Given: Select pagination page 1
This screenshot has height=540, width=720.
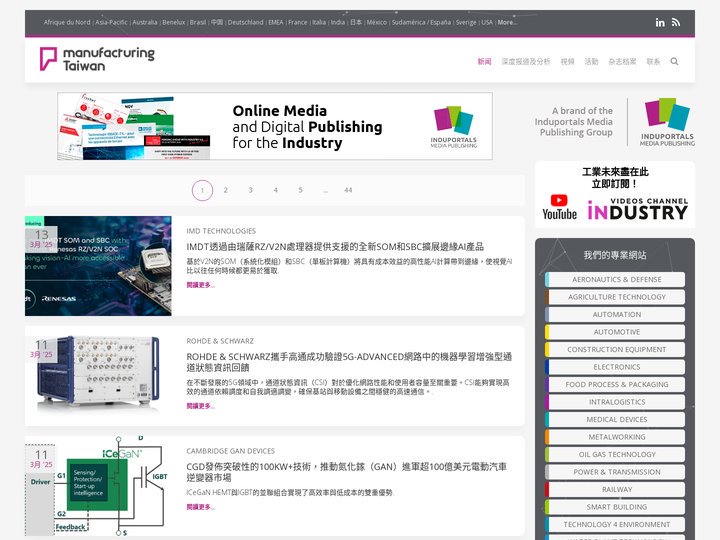Looking at the screenshot, I should pyautogui.click(x=202, y=190).
